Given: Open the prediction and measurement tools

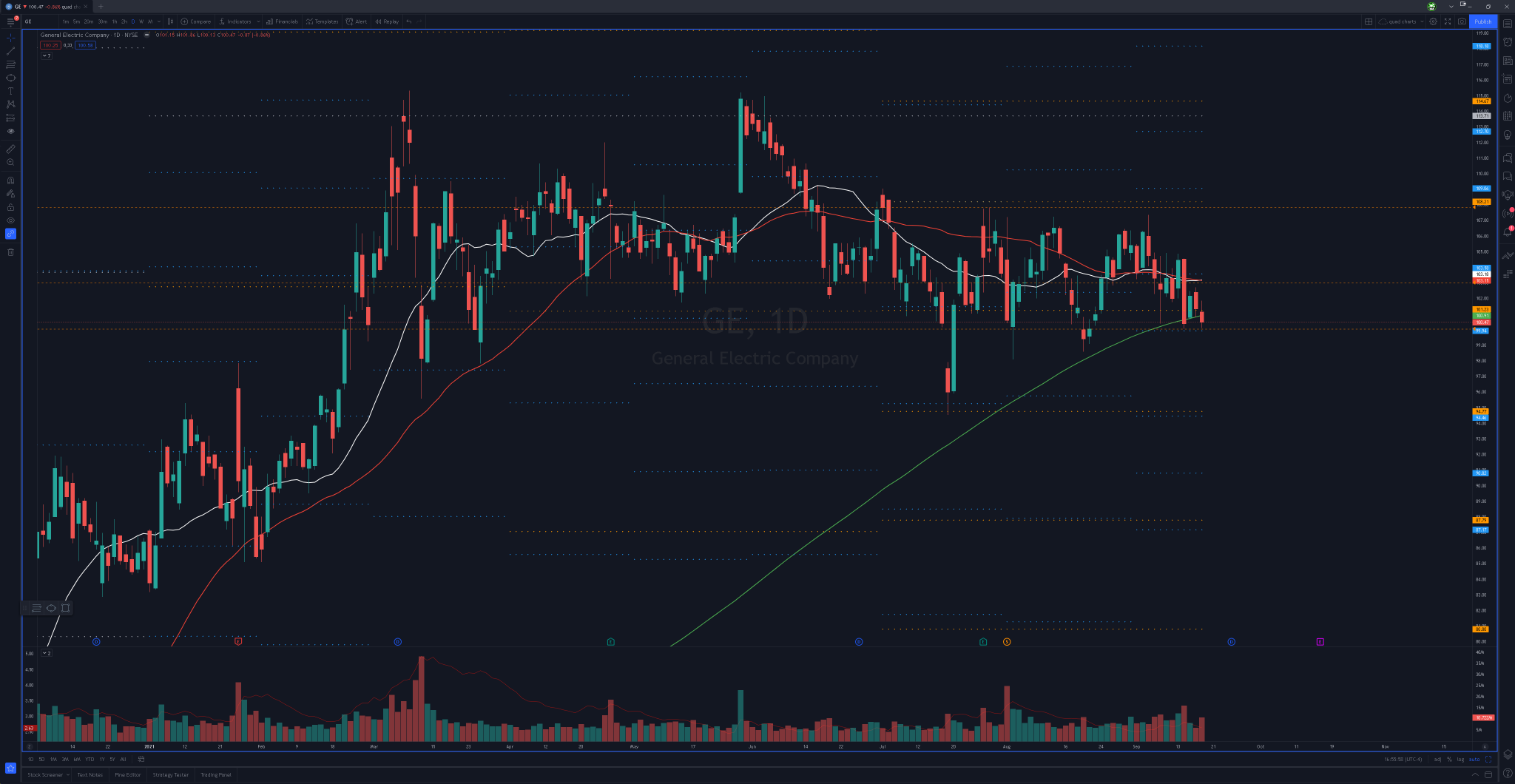Looking at the screenshot, I should pyautogui.click(x=10, y=118).
